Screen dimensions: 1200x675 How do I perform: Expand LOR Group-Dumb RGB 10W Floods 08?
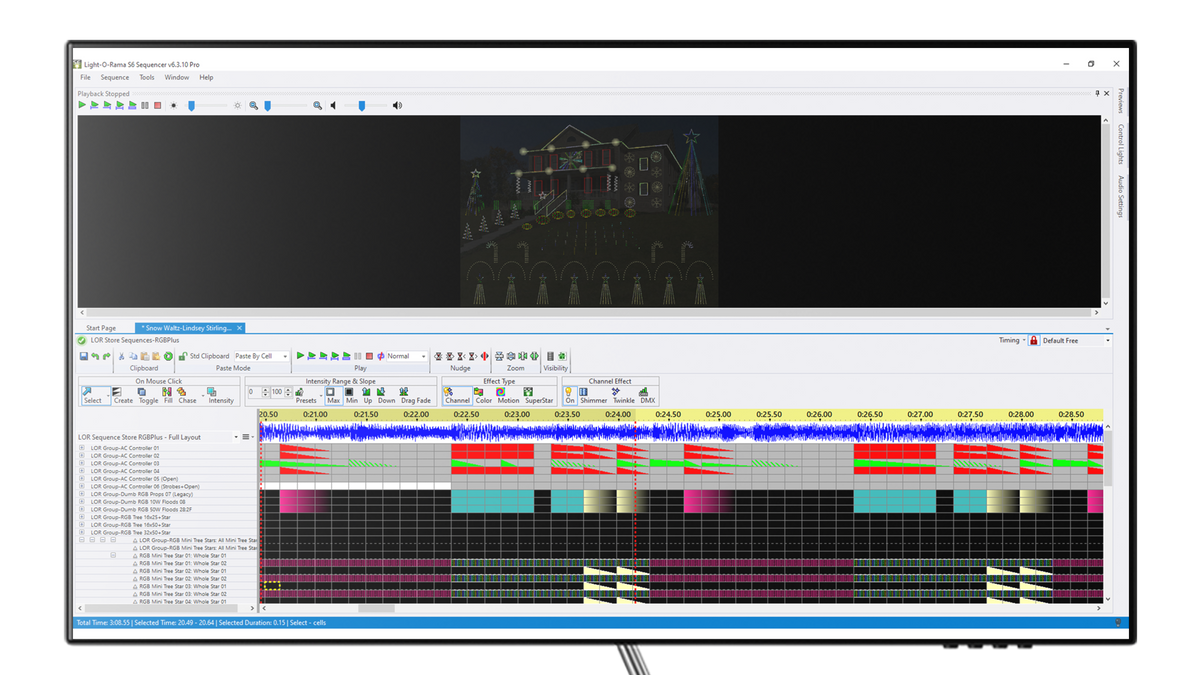82,502
